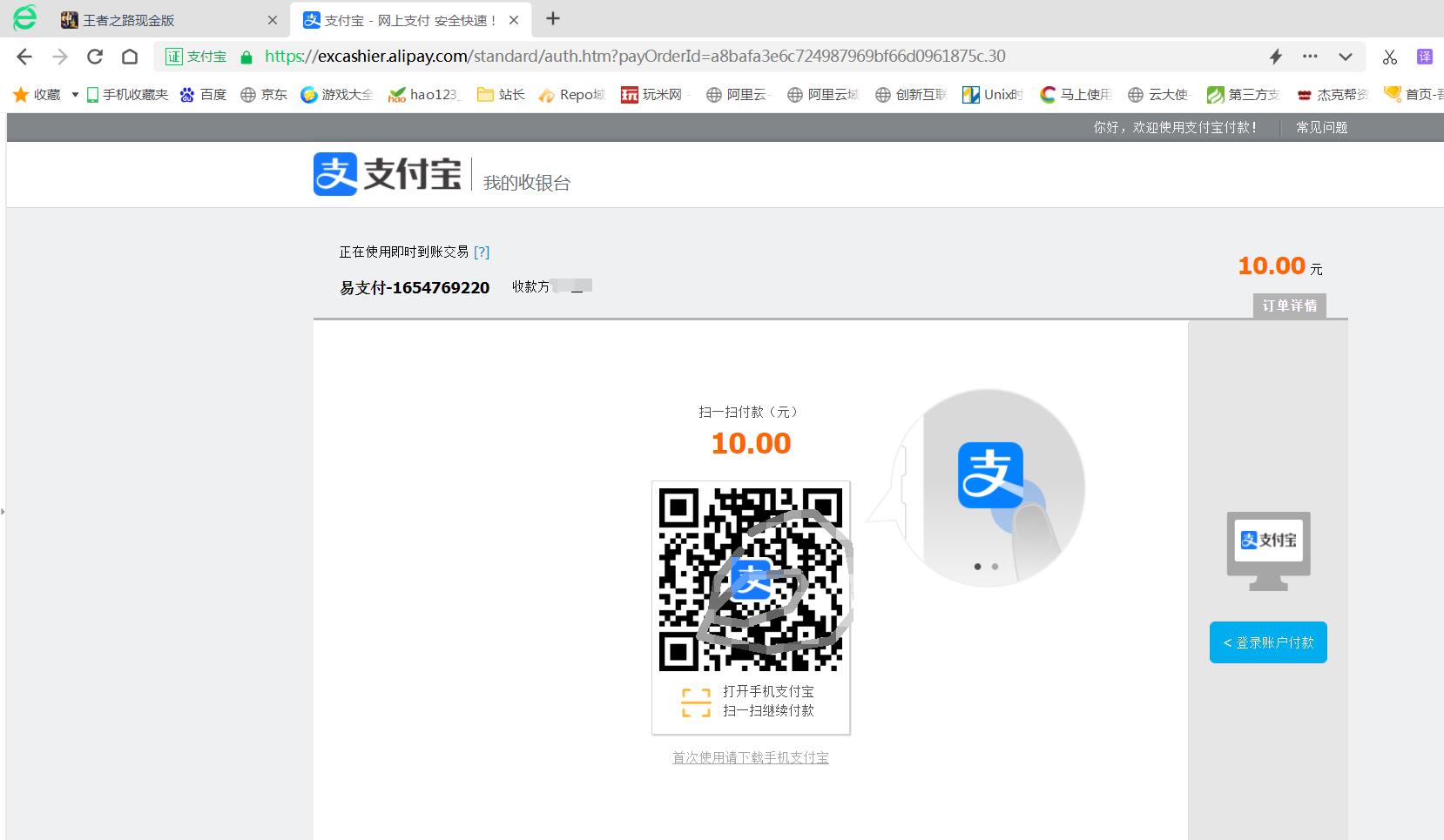Open new tab with plus button
Image resolution: width=1444 pixels, height=840 pixels.
[x=553, y=19]
